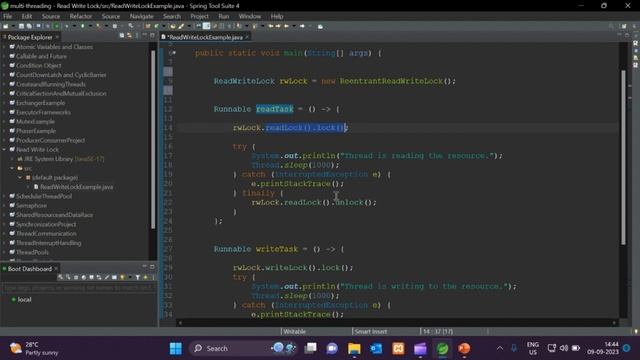
Task: Collapse the (default package) node
Action: point(20,178)
